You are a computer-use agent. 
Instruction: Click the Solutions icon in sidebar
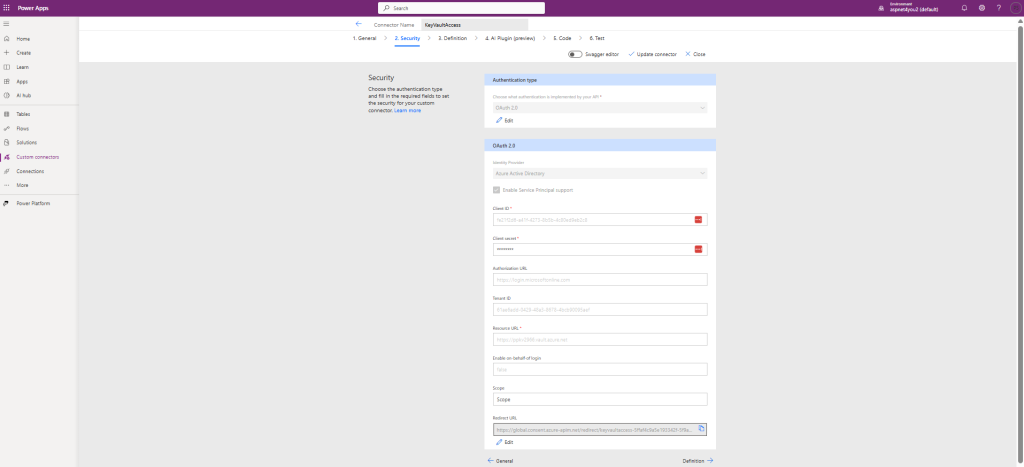coord(7,142)
